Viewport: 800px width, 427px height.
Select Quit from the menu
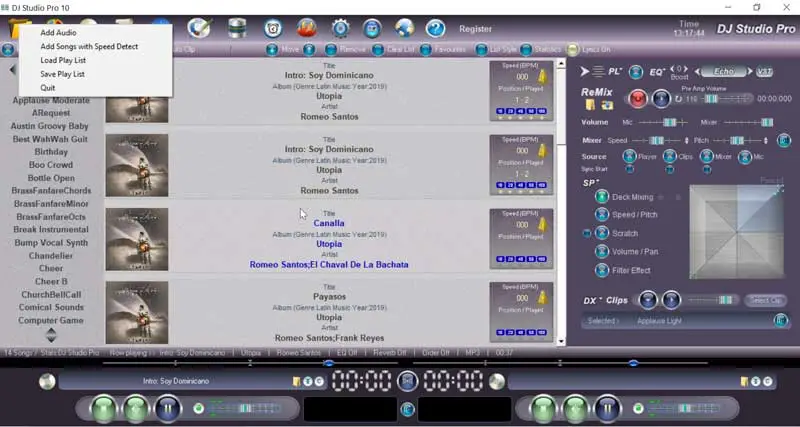point(47,88)
